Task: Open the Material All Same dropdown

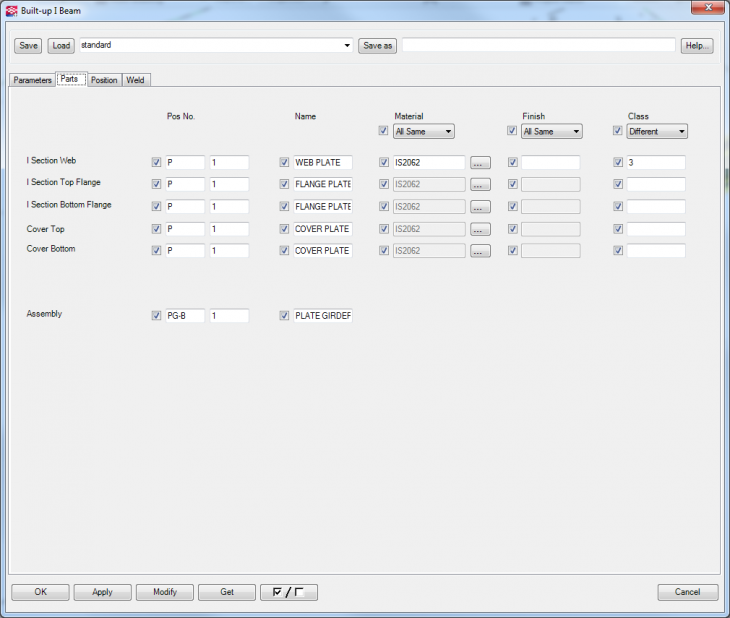Action: click(424, 131)
